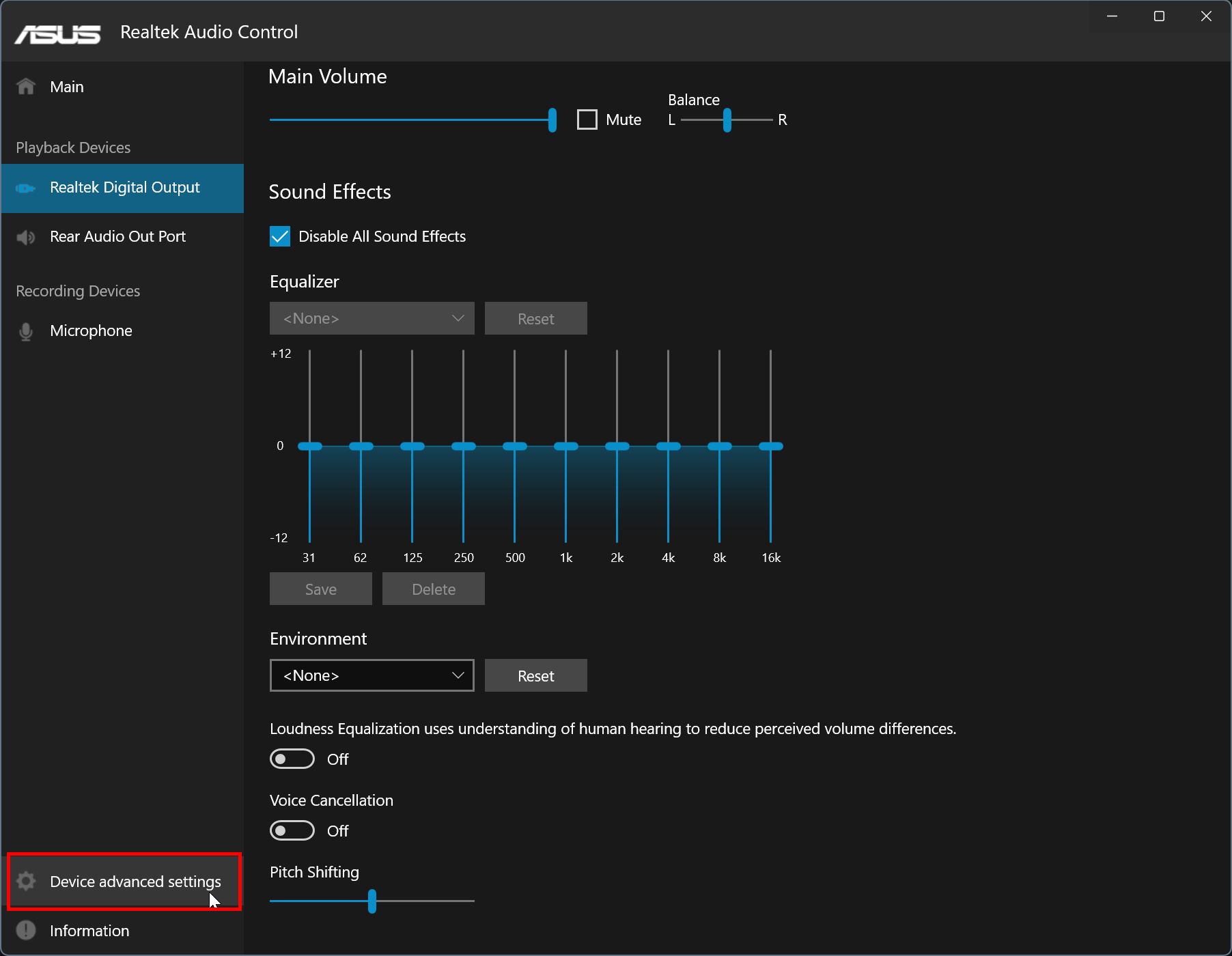Click the equalizer Delete button
Screen dimensions: 1232x956
pos(434,589)
